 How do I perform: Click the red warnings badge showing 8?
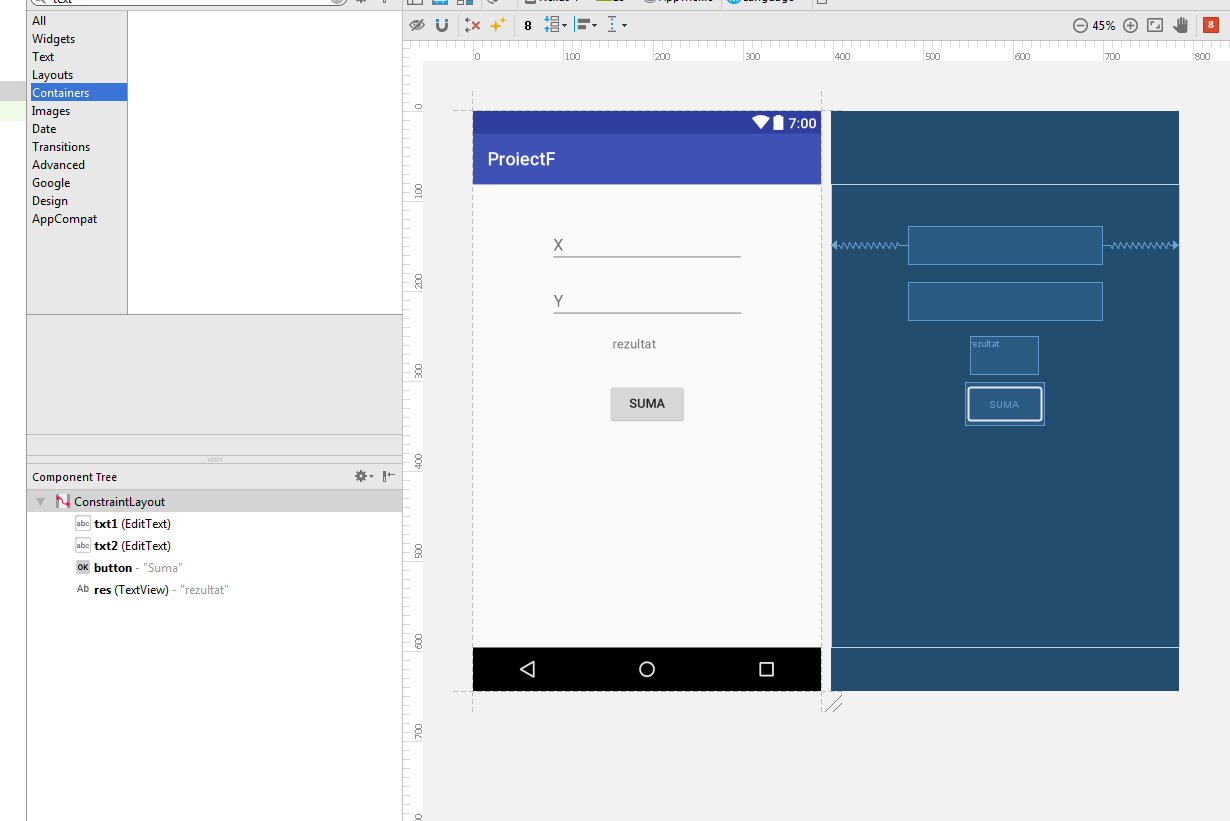1210,26
